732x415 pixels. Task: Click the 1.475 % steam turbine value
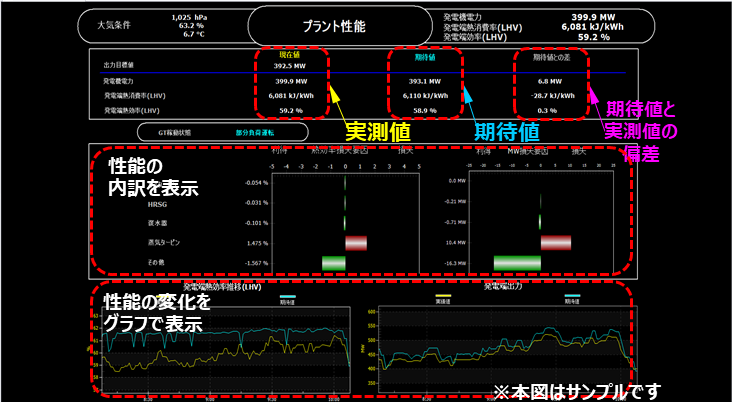(x=258, y=243)
